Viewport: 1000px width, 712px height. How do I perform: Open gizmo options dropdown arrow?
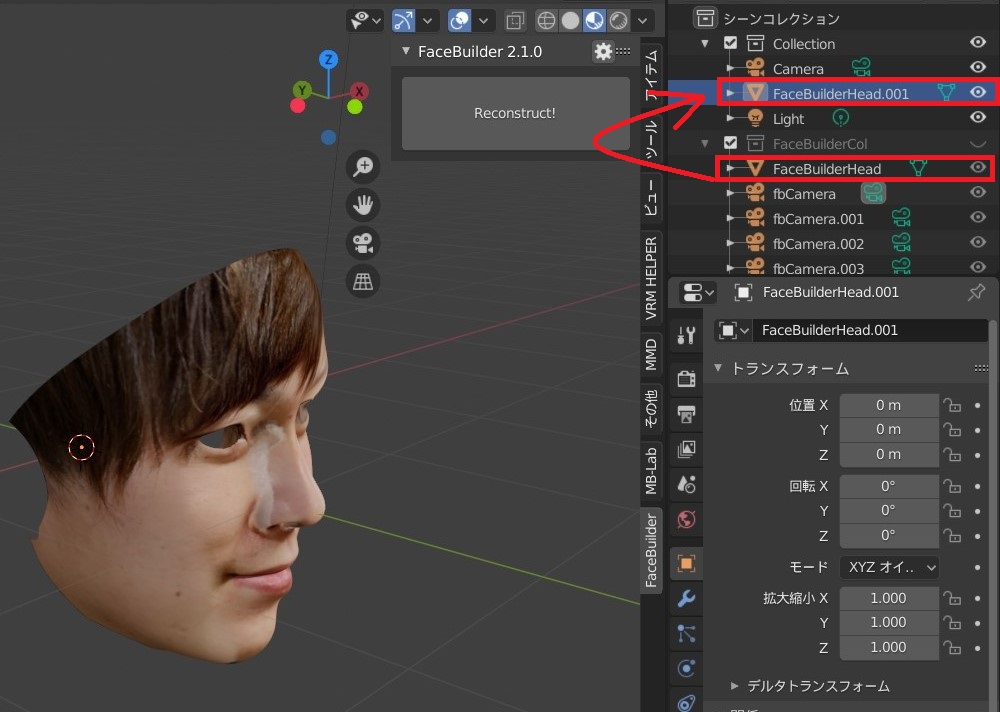coord(427,21)
